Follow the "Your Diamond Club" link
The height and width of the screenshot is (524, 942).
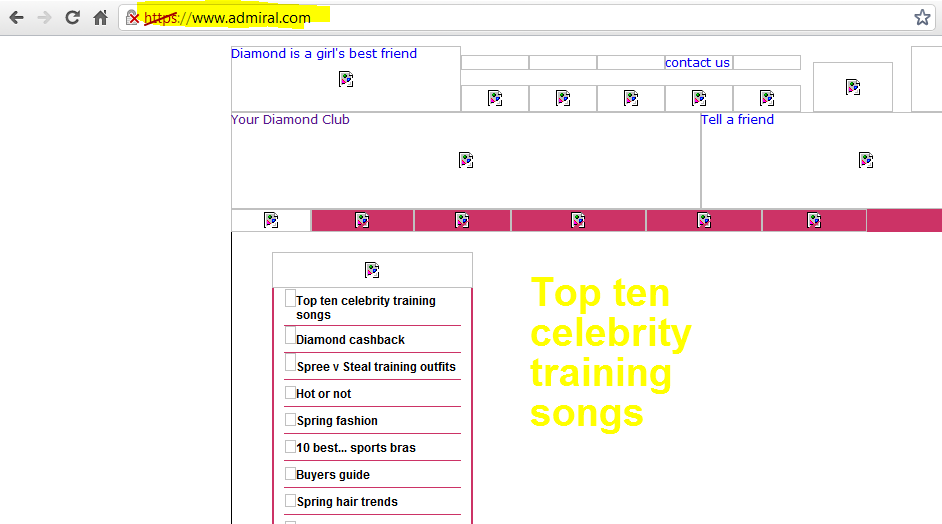point(290,120)
